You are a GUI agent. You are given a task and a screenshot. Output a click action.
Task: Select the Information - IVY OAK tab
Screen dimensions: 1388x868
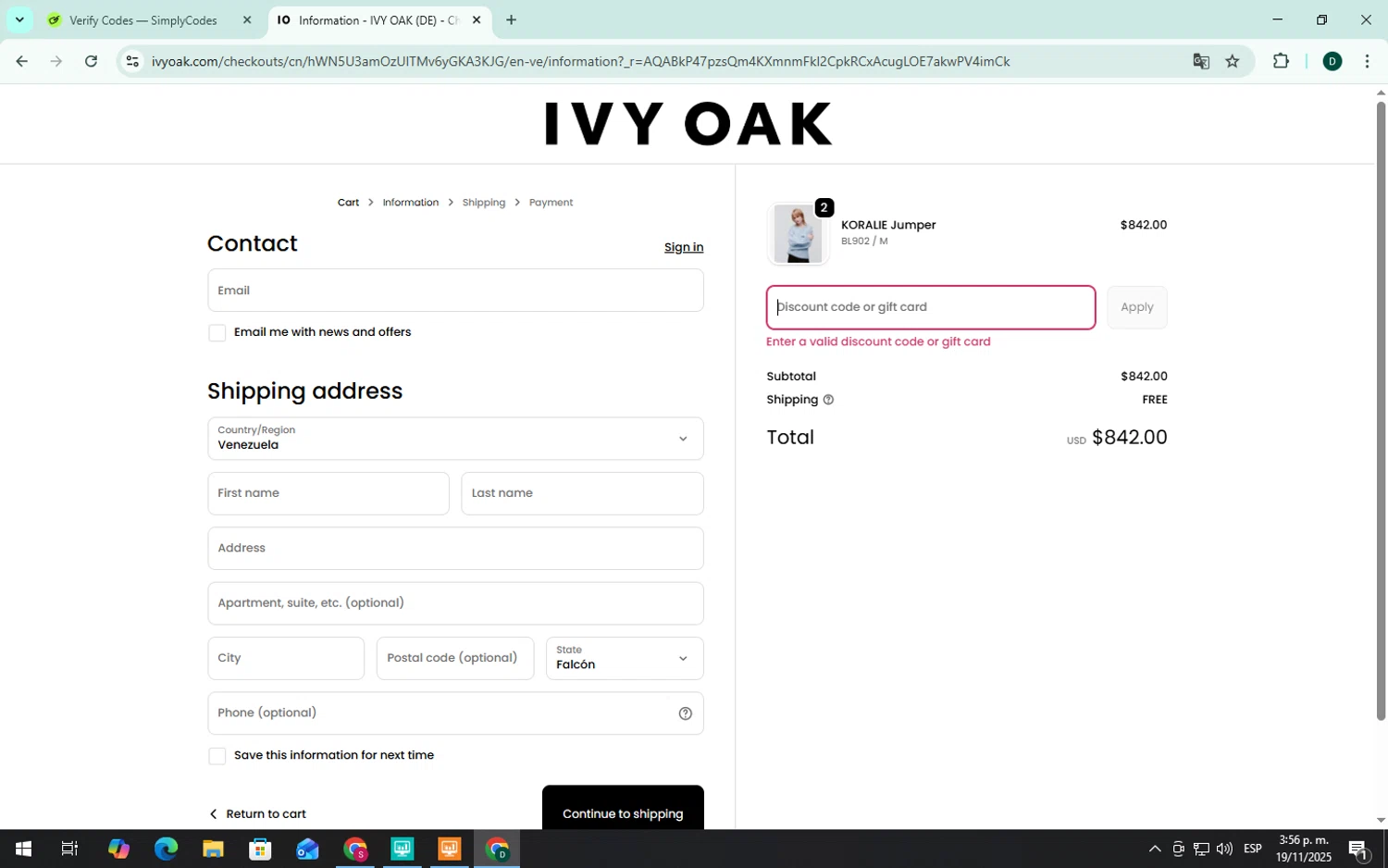point(379,19)
